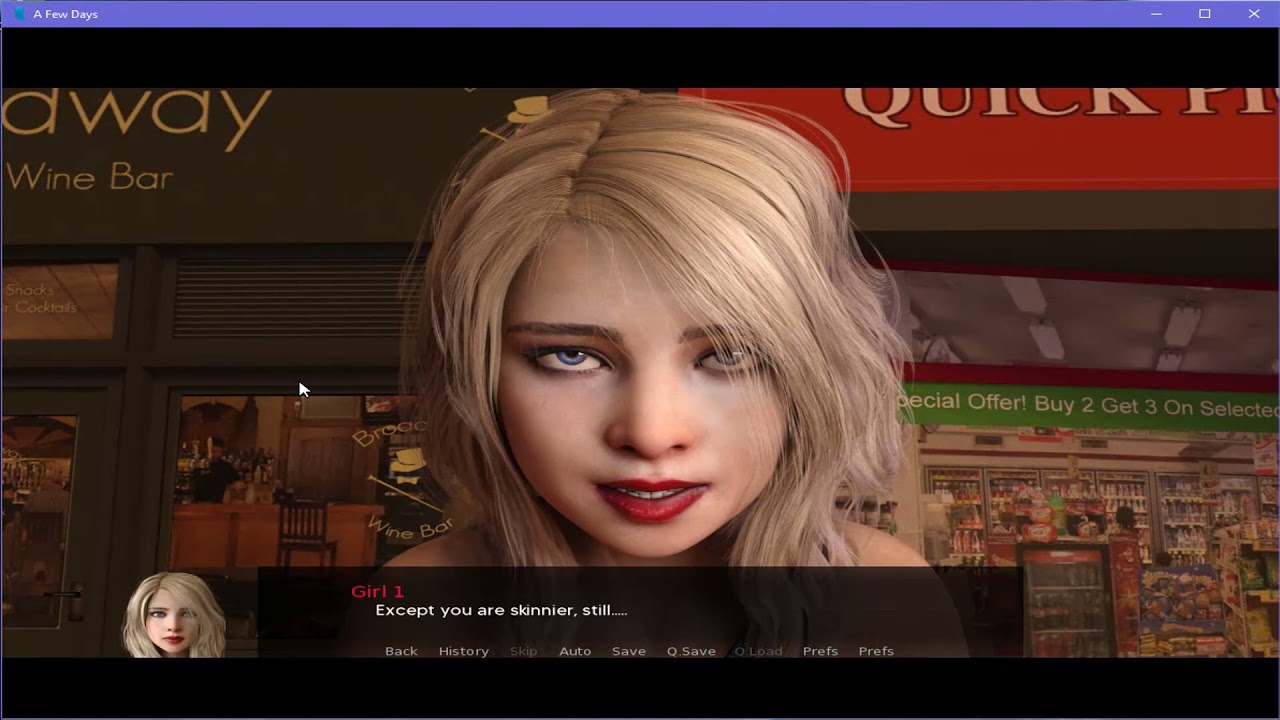Image resolution: width=1280 pixels, height=720 pixels.
Task: Go Back to previous dialogue line
Action: 401,651
